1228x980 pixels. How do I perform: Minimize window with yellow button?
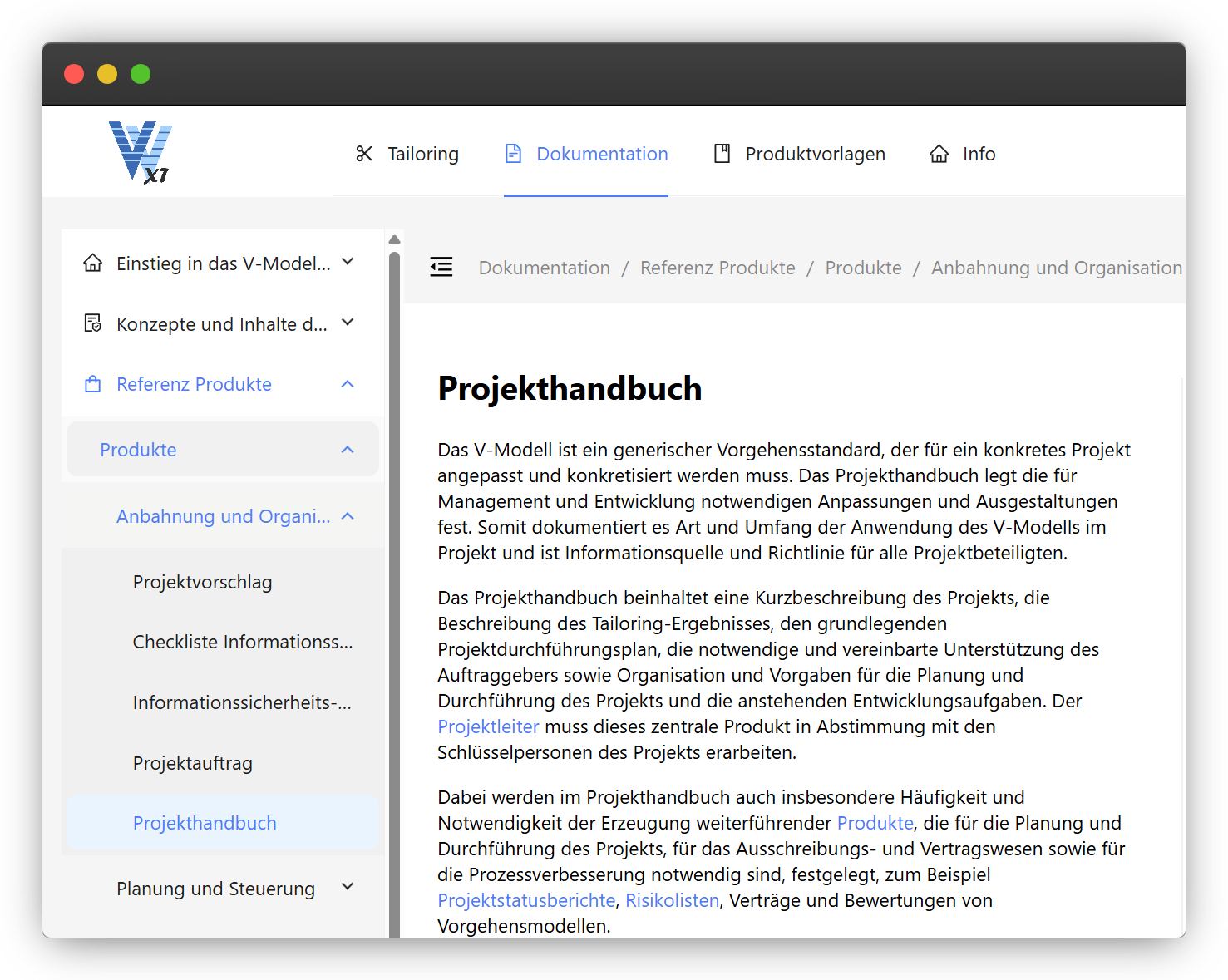(x=107, y=74)
